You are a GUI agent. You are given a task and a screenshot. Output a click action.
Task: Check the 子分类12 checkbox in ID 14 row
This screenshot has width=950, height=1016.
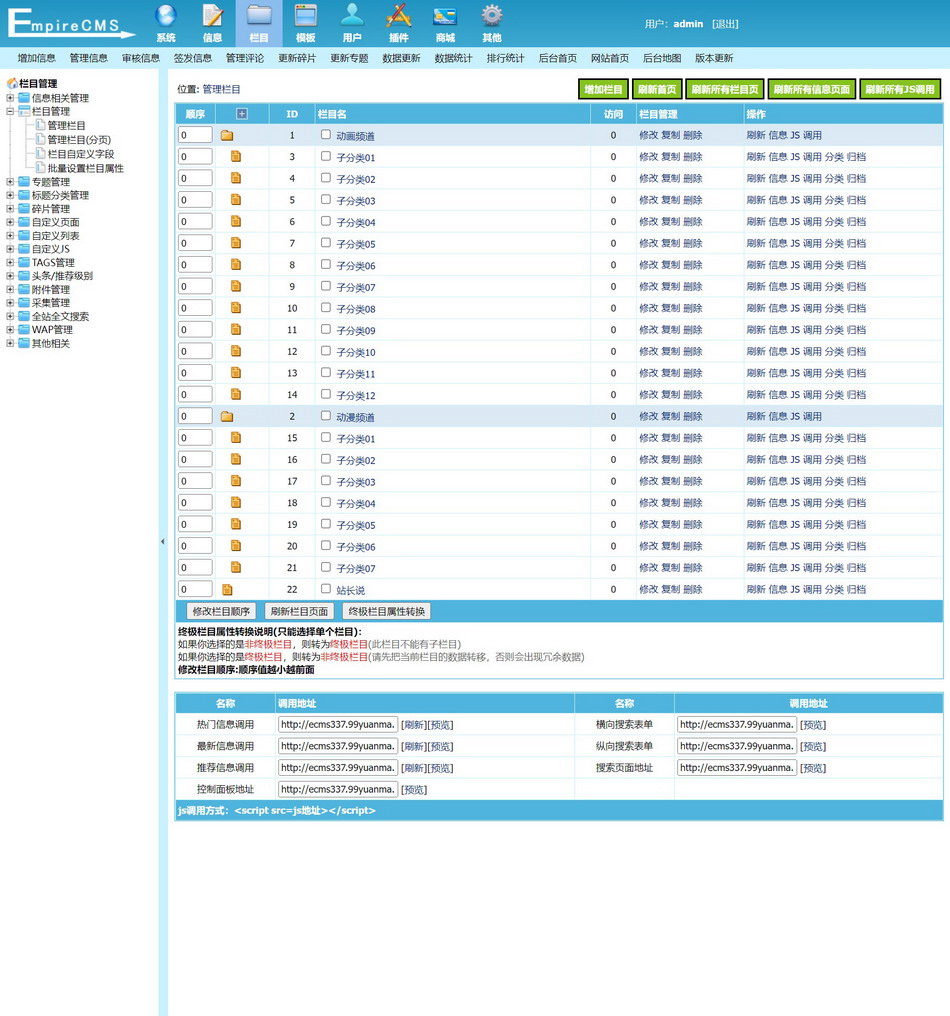point(326,394)
